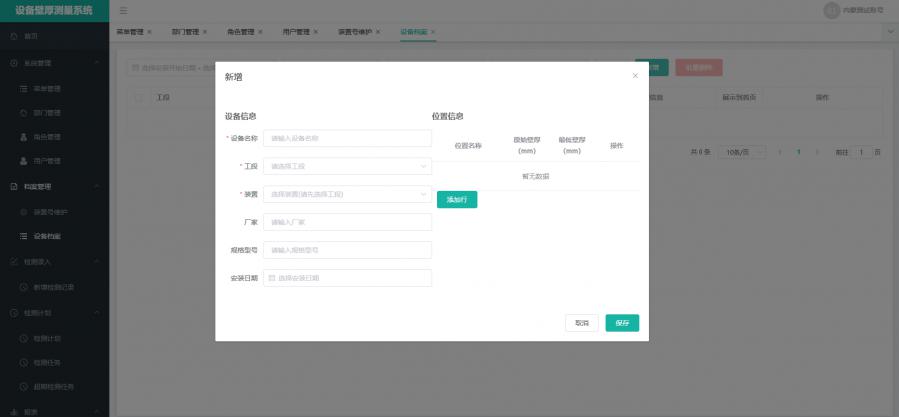This screenshot has width=899, height=417.
Task: Click the 添加行 button
Action: tap(457, 200)
